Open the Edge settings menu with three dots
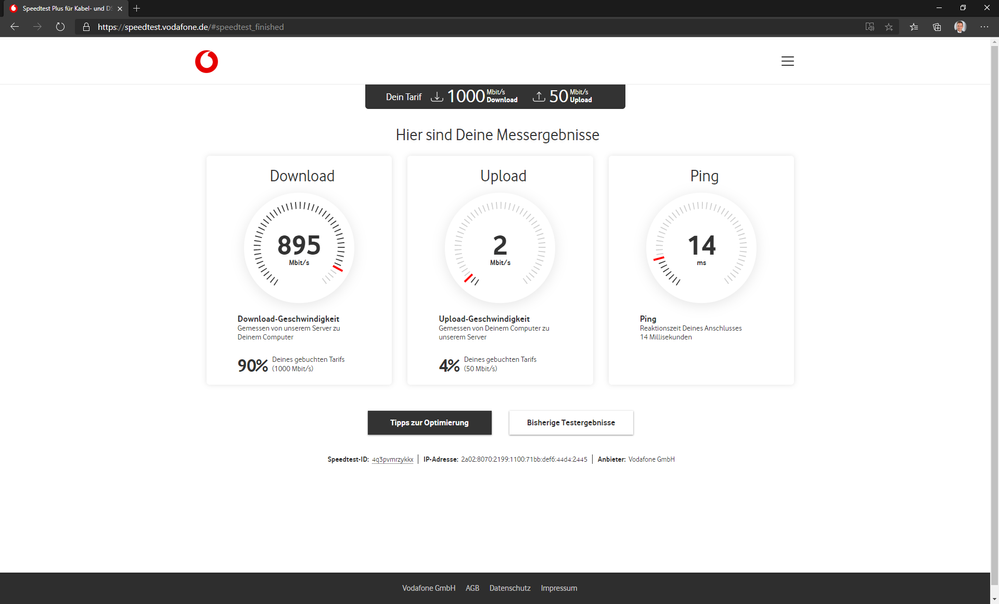This screenshot has height=604, width=999. [x=983, y=27]
